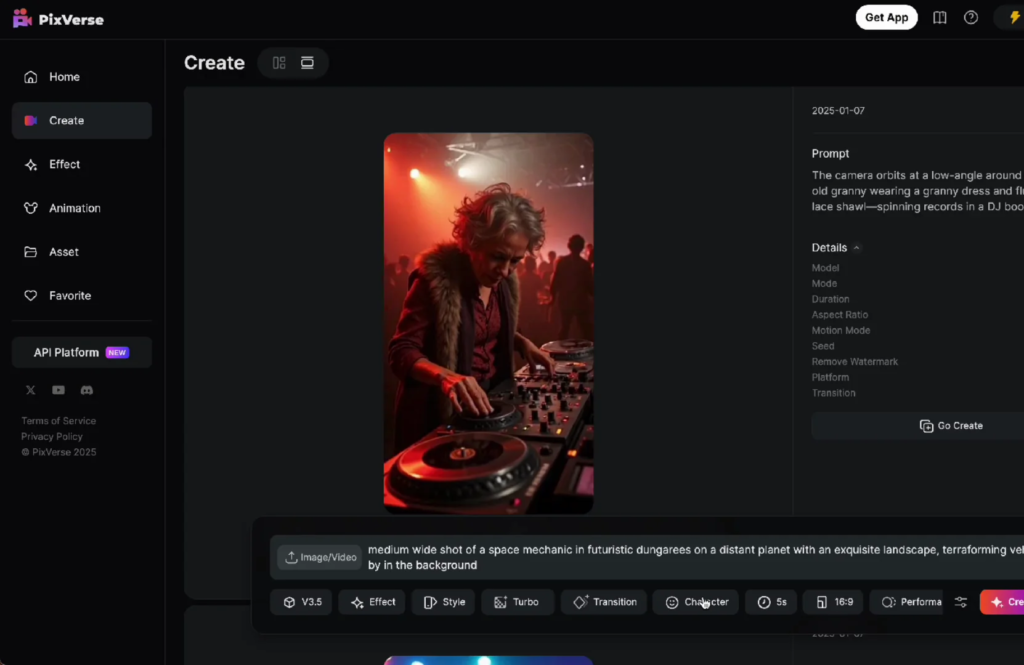Go to Animation in the sidebar
The image size is (1024, 665).
point(75,208)
